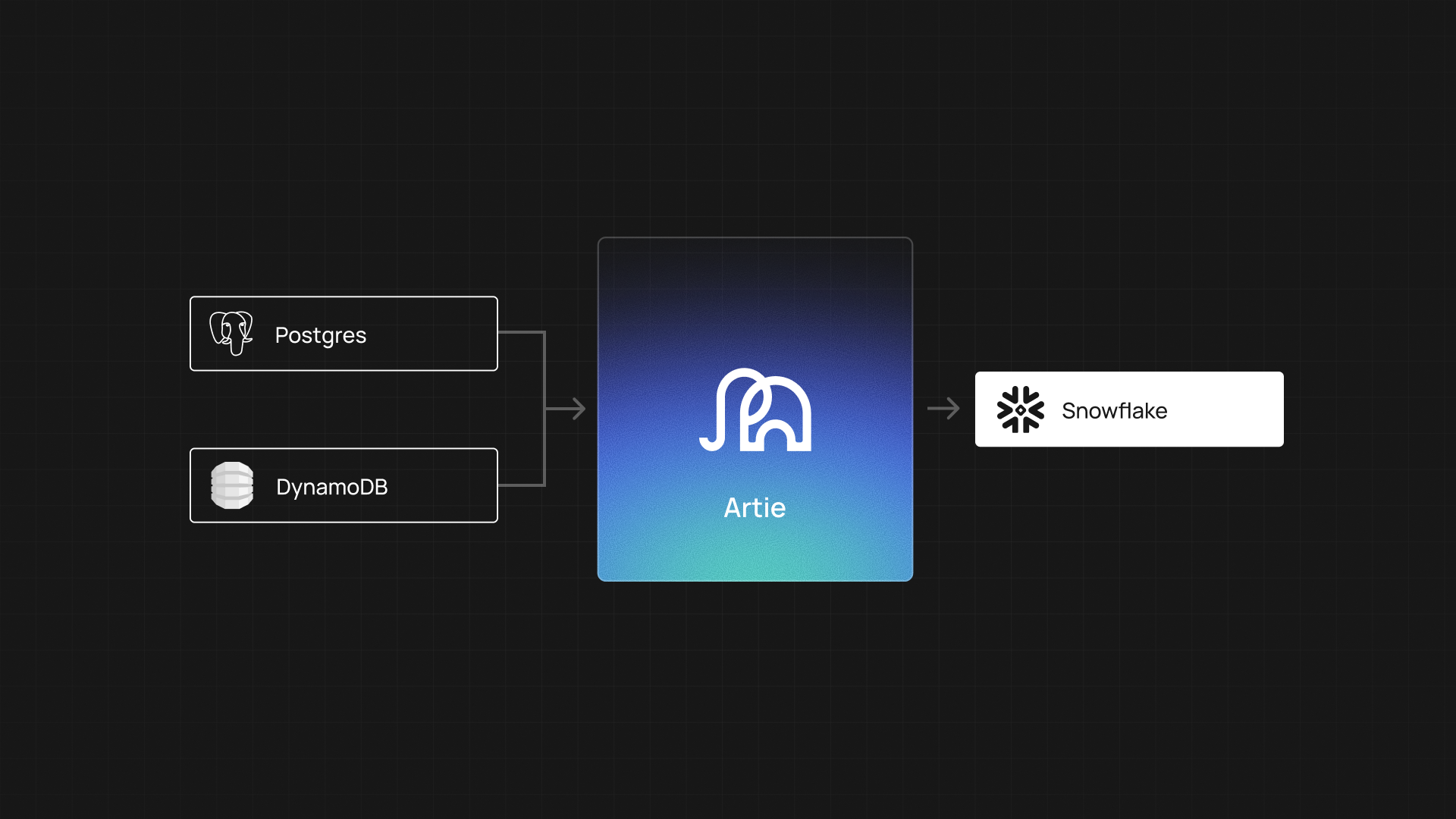This screenshot has height=819, width=1456.
Task: Click the Snowflake logo icon
Action: coord(1020,409)
